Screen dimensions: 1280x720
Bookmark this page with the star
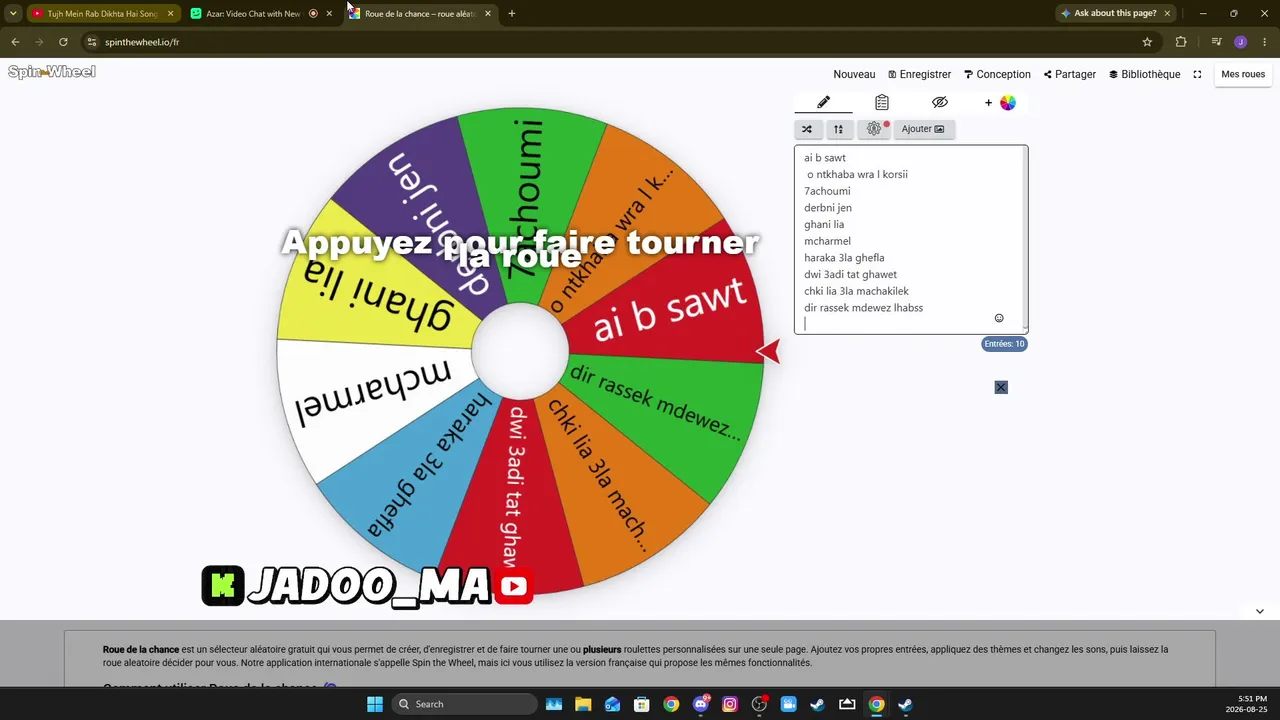point(1147,42)
